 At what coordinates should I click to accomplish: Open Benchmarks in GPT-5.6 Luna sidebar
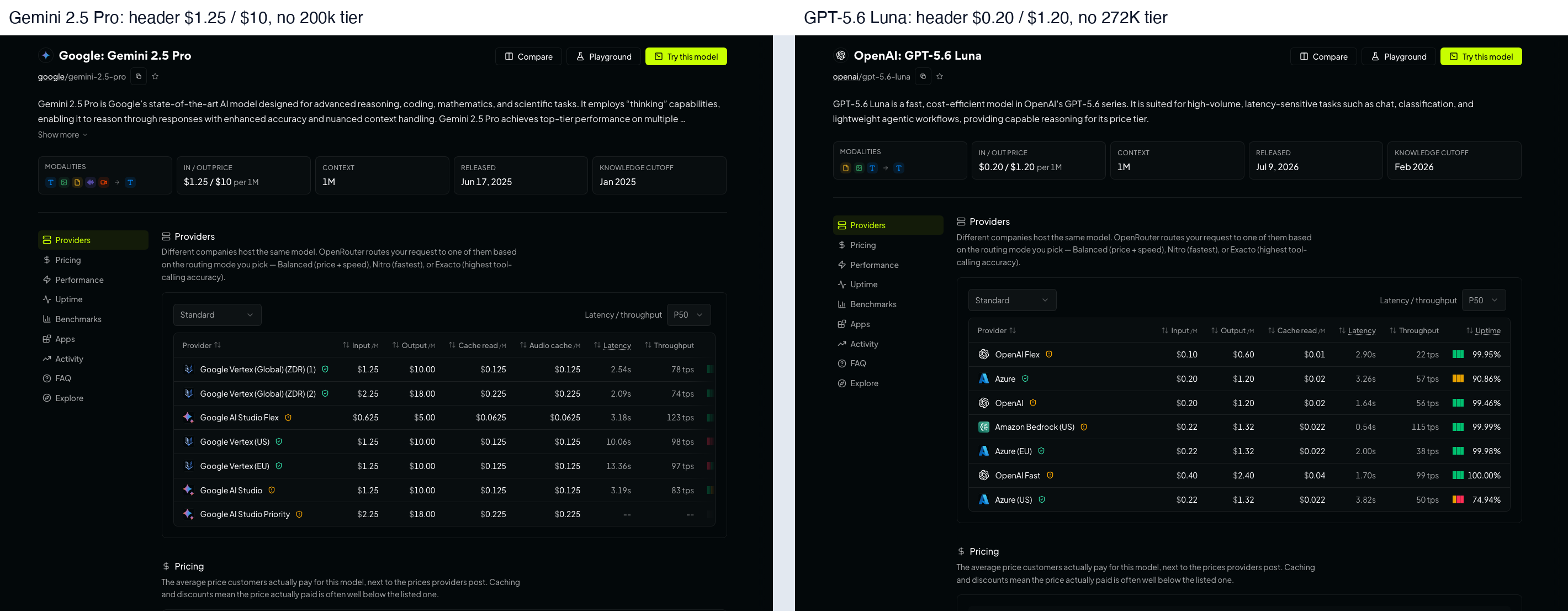click(888, 304)
